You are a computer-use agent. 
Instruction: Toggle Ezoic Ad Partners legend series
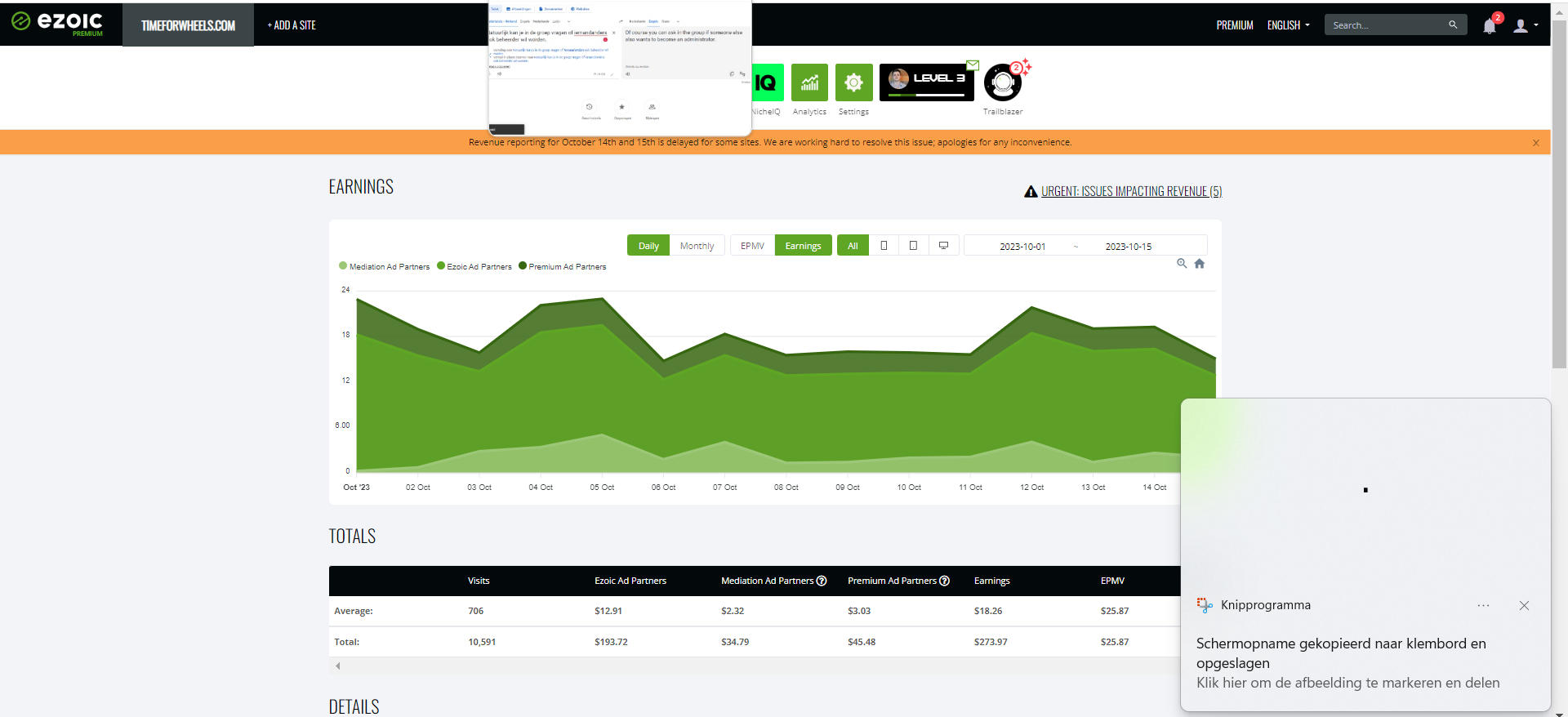tap(474, 266)
